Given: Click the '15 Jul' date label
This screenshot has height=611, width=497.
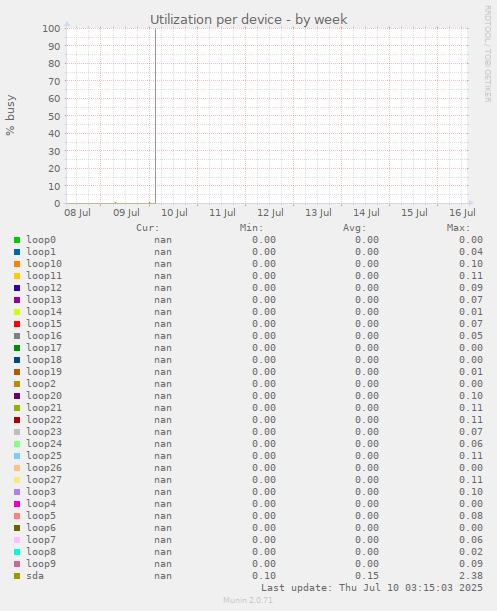Looking at the screenshot, I should coord(414,213).
